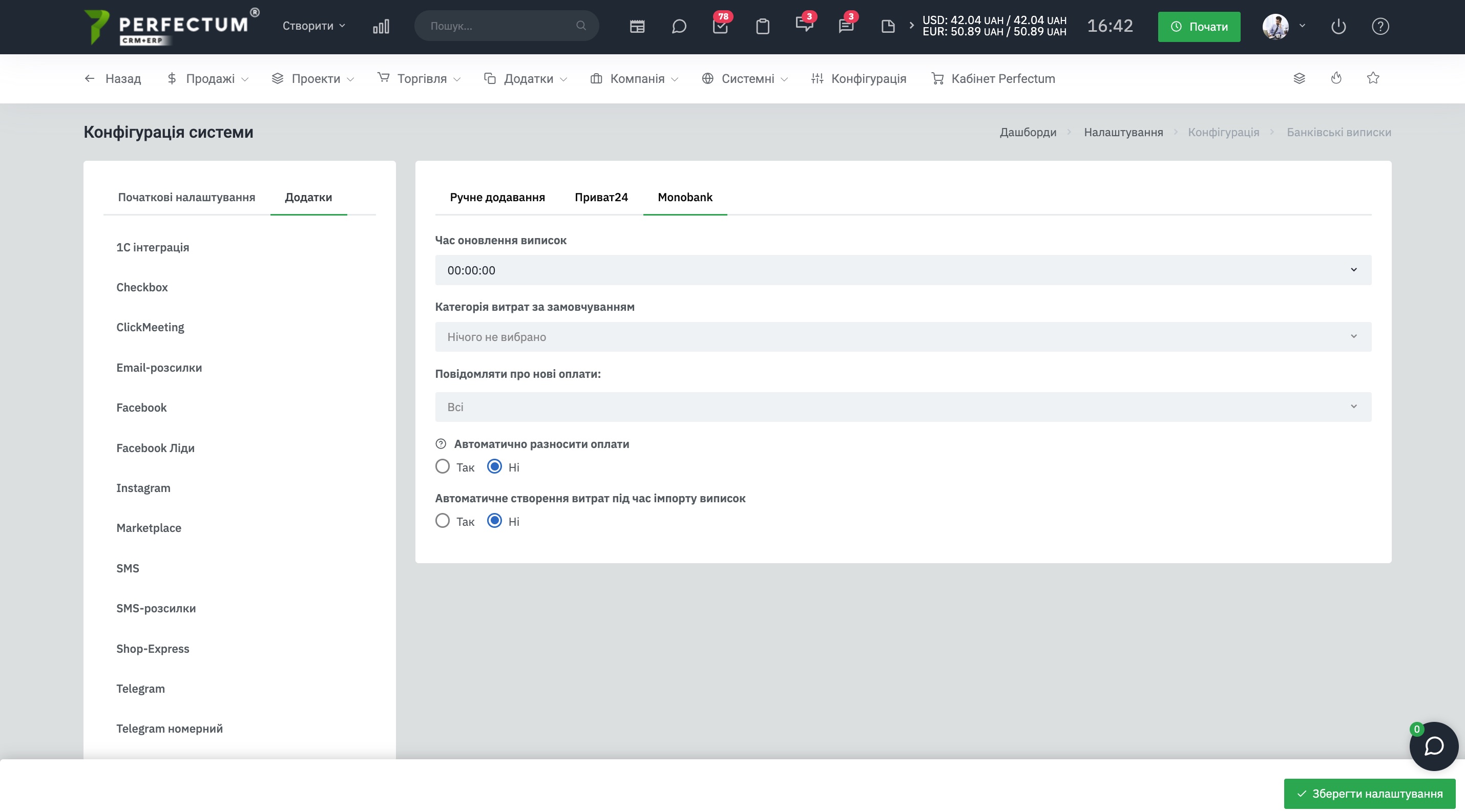Go to Налаштування breadcrumb
This screenshot has width=1465, height=812.
1123,132
